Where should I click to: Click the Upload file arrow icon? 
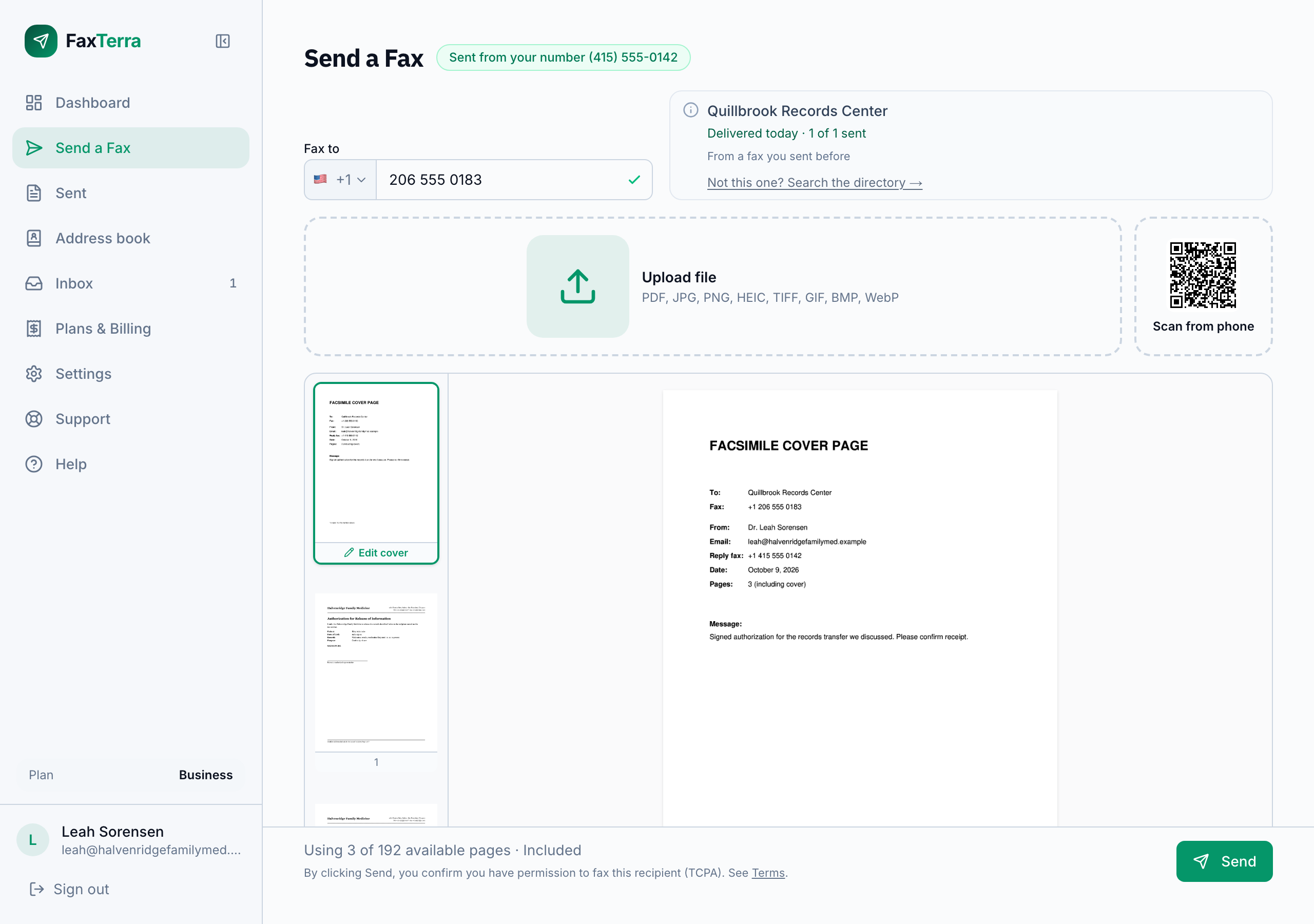point(577,286)
